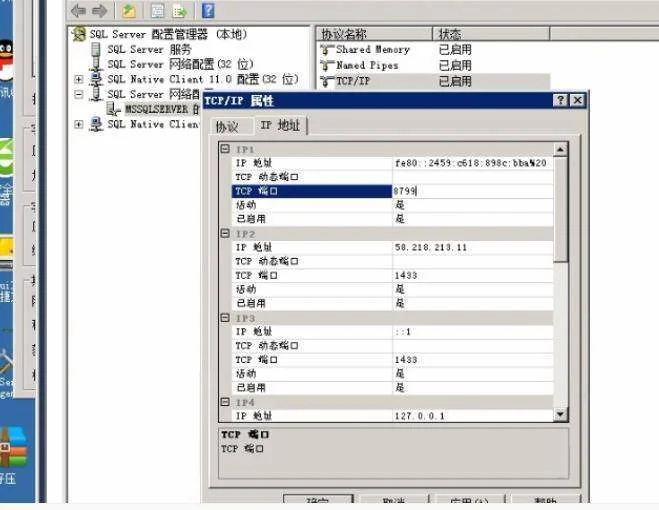The image size is (659, 510).
Task: Click the IP2 TCP 端口 value 1433
Action: pyautogui.click(x=470, y=275)
